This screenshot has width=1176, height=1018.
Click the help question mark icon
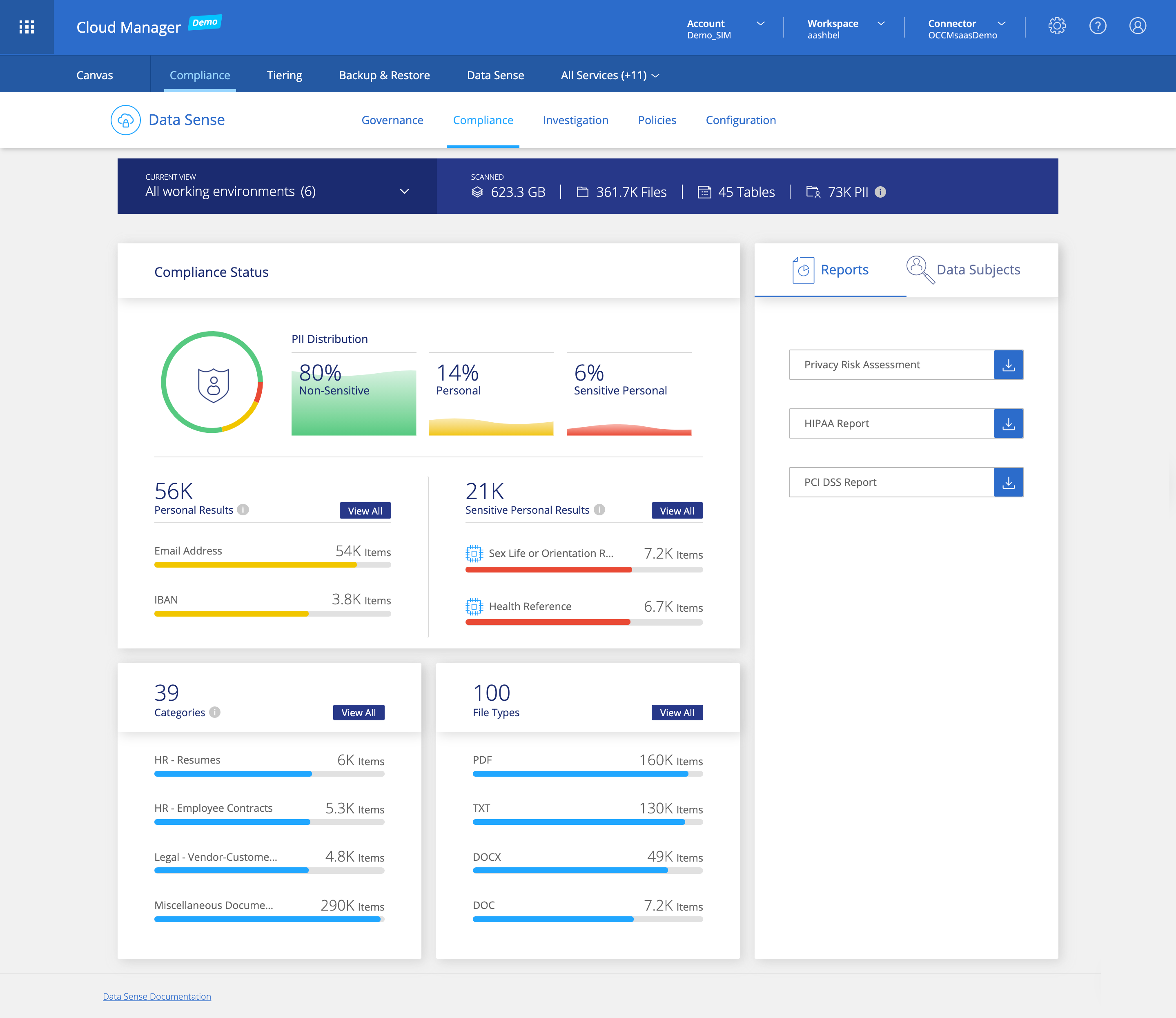tap(1098, 26)
